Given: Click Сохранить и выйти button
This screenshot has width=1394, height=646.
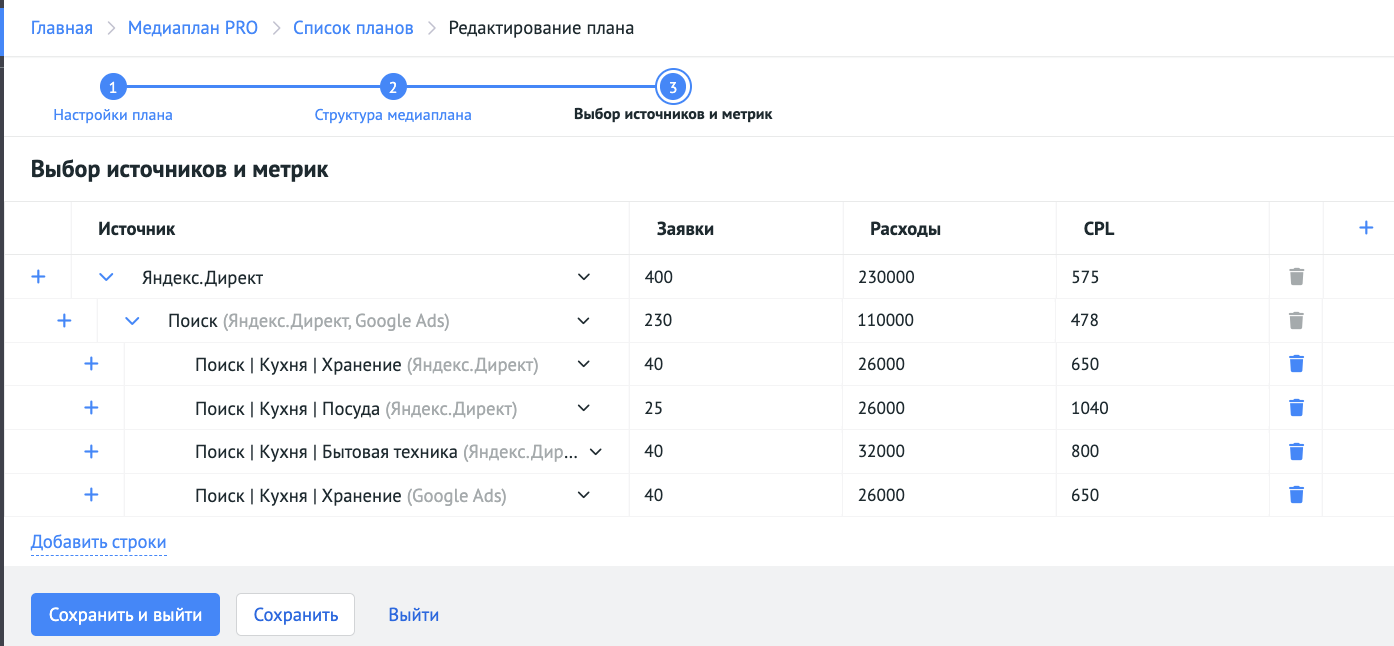Looking at the screenshot, I should [x=125, y=615].
